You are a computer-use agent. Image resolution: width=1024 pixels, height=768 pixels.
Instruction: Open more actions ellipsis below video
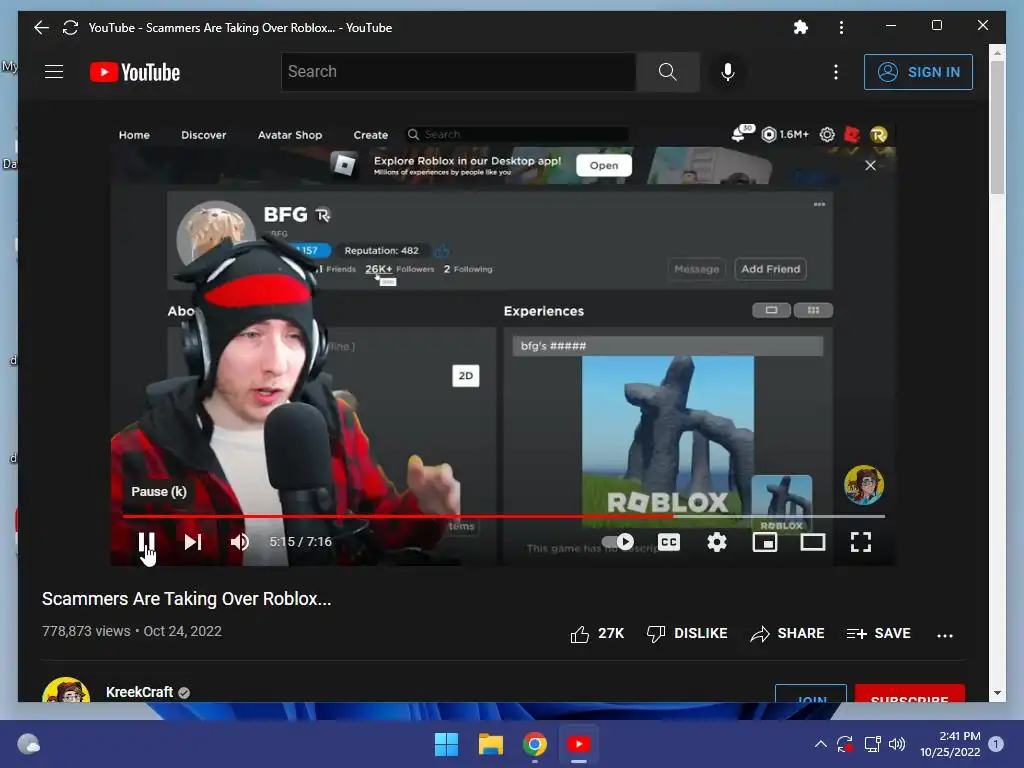coord(945,635)
